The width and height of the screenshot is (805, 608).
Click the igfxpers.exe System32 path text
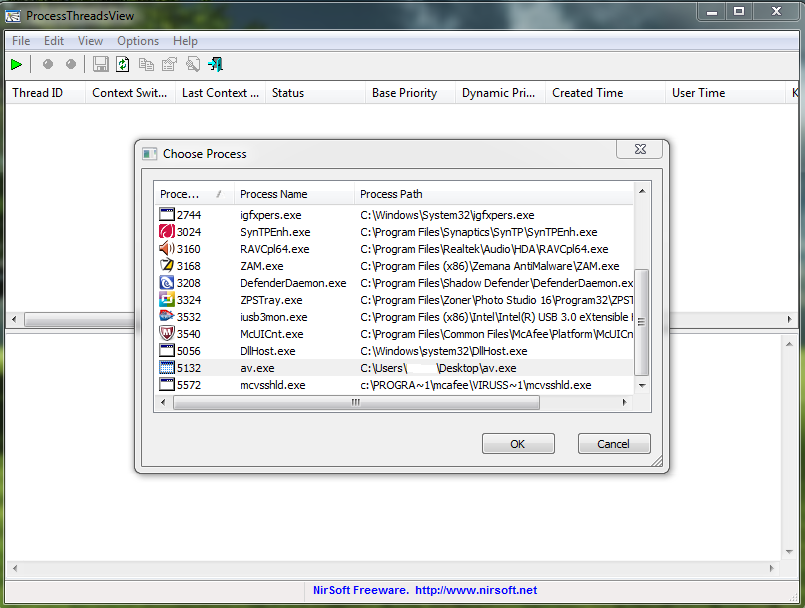pyautogui.click(x=447, y=215)
